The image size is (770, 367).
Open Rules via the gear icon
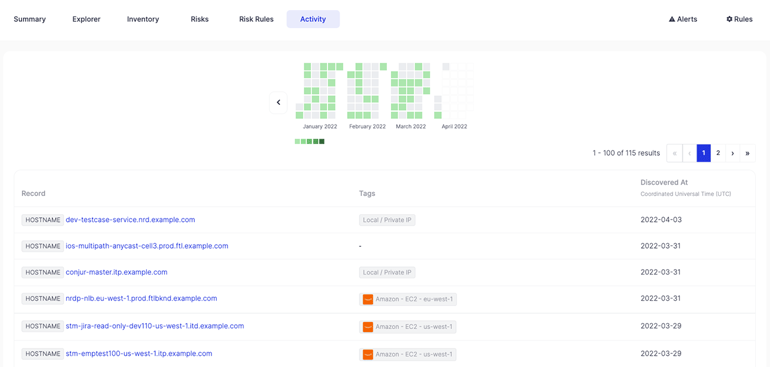(740, 19)
